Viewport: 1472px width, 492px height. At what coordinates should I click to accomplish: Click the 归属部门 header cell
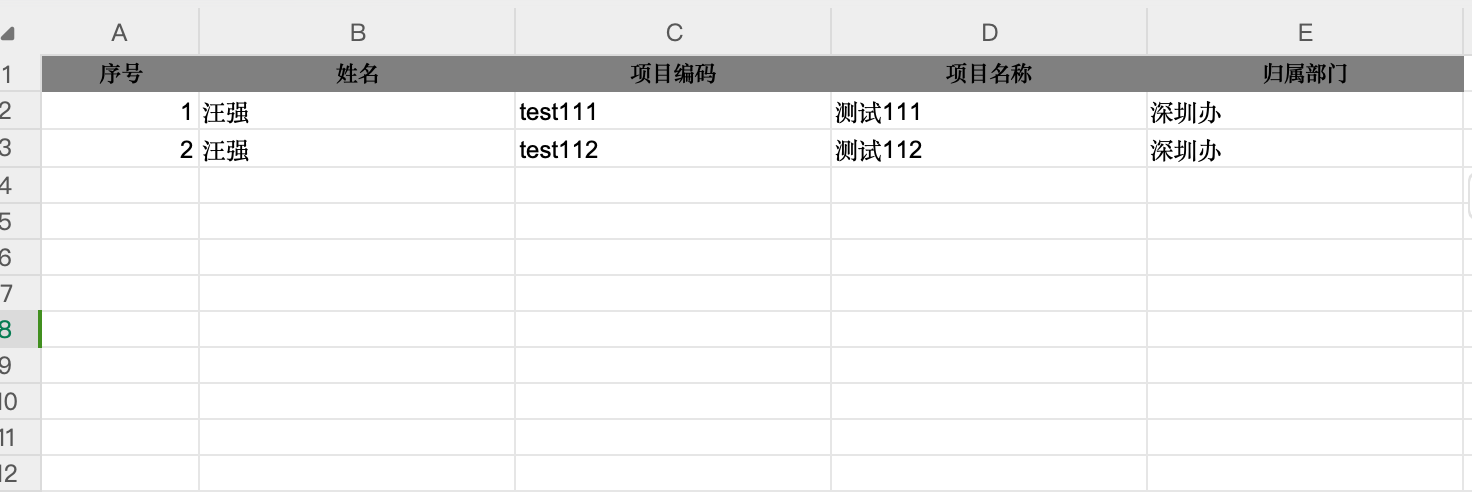coord(1304,74)
